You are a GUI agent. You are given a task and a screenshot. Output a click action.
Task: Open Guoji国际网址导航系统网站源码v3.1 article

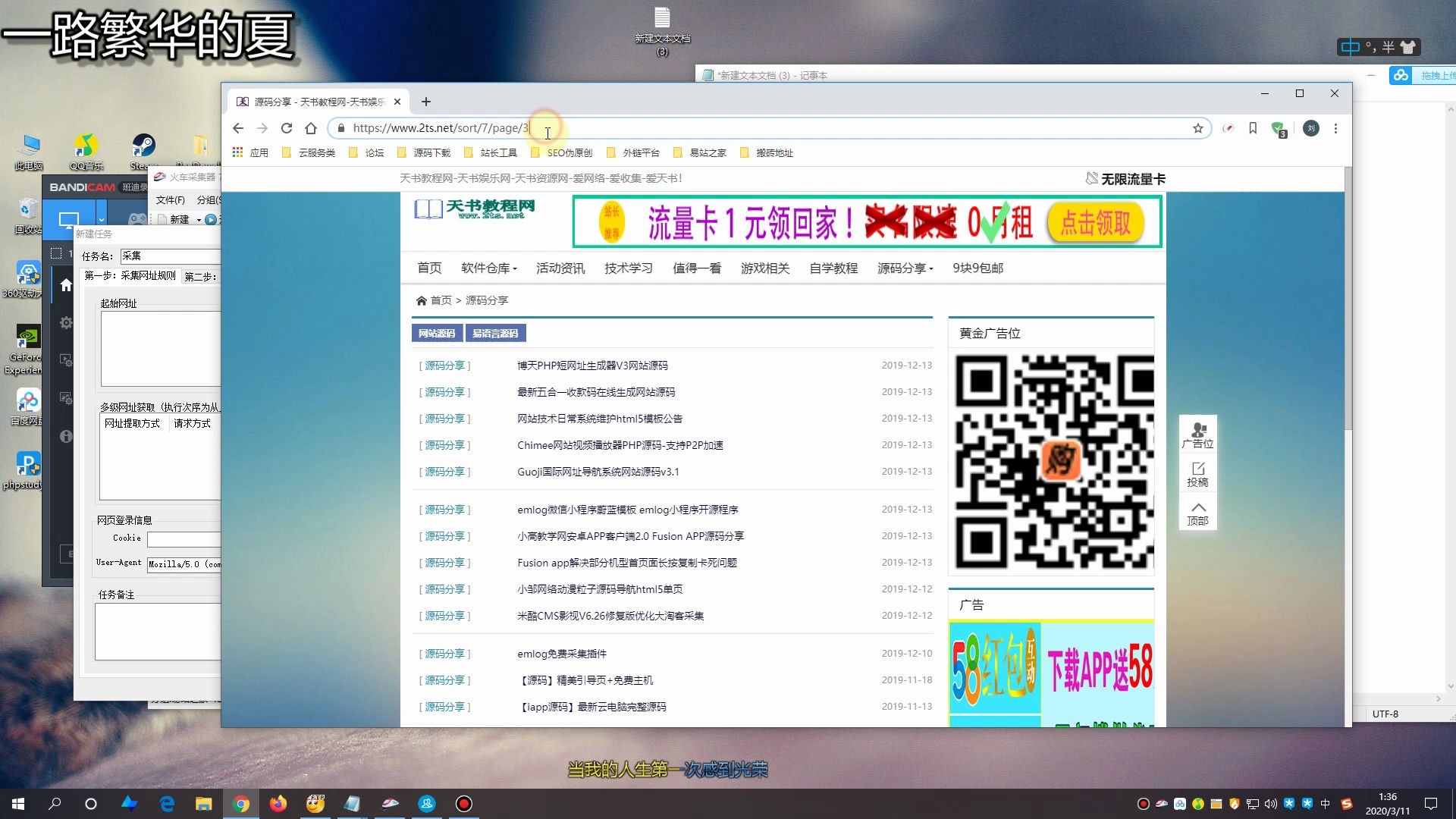(x=598, y=472)
